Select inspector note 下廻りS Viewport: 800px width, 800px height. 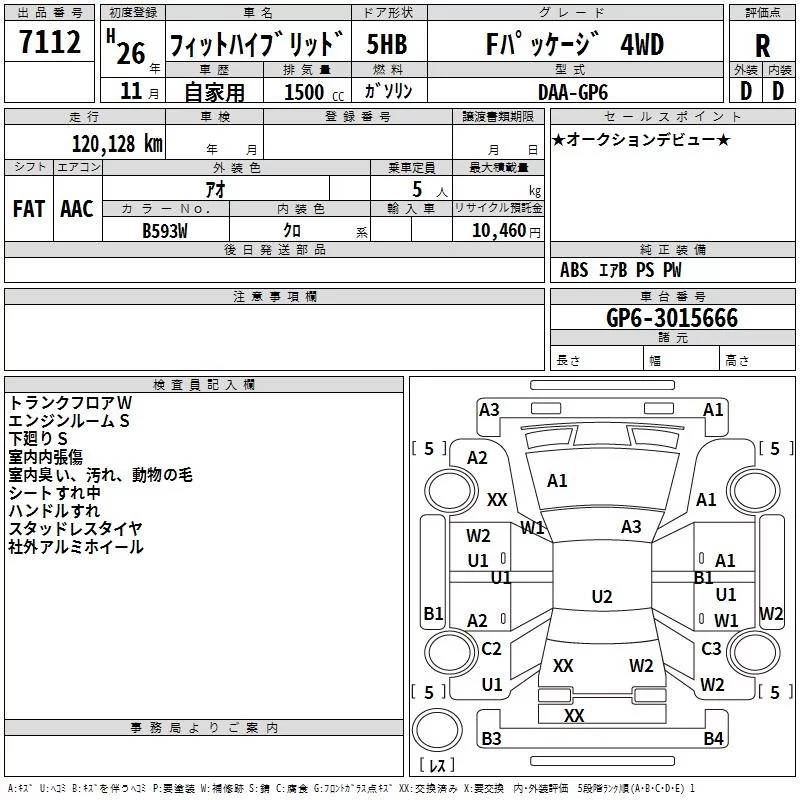(x=38, y=439)
